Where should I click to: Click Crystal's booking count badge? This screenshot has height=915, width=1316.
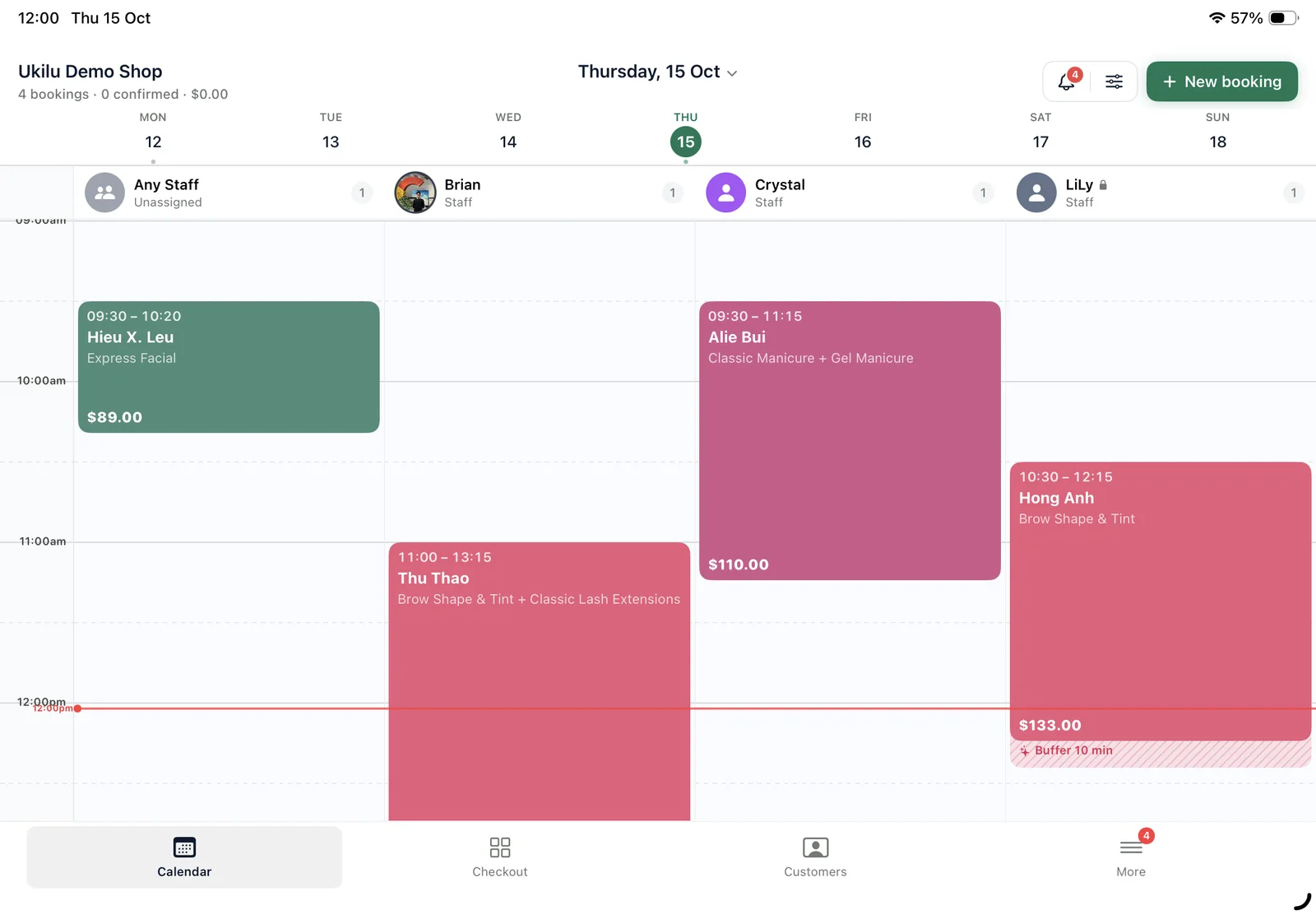pos(983,193)
